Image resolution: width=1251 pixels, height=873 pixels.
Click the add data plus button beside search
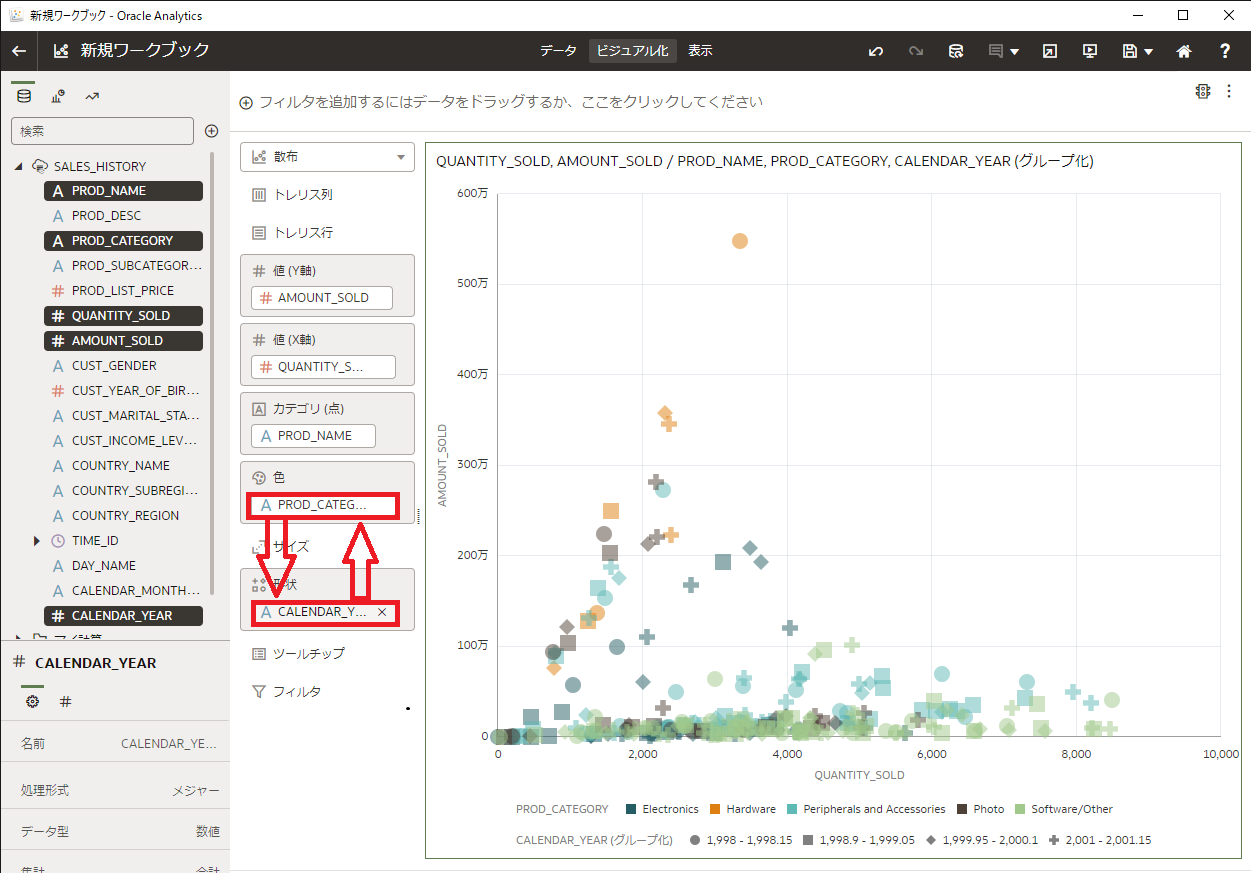211,131
